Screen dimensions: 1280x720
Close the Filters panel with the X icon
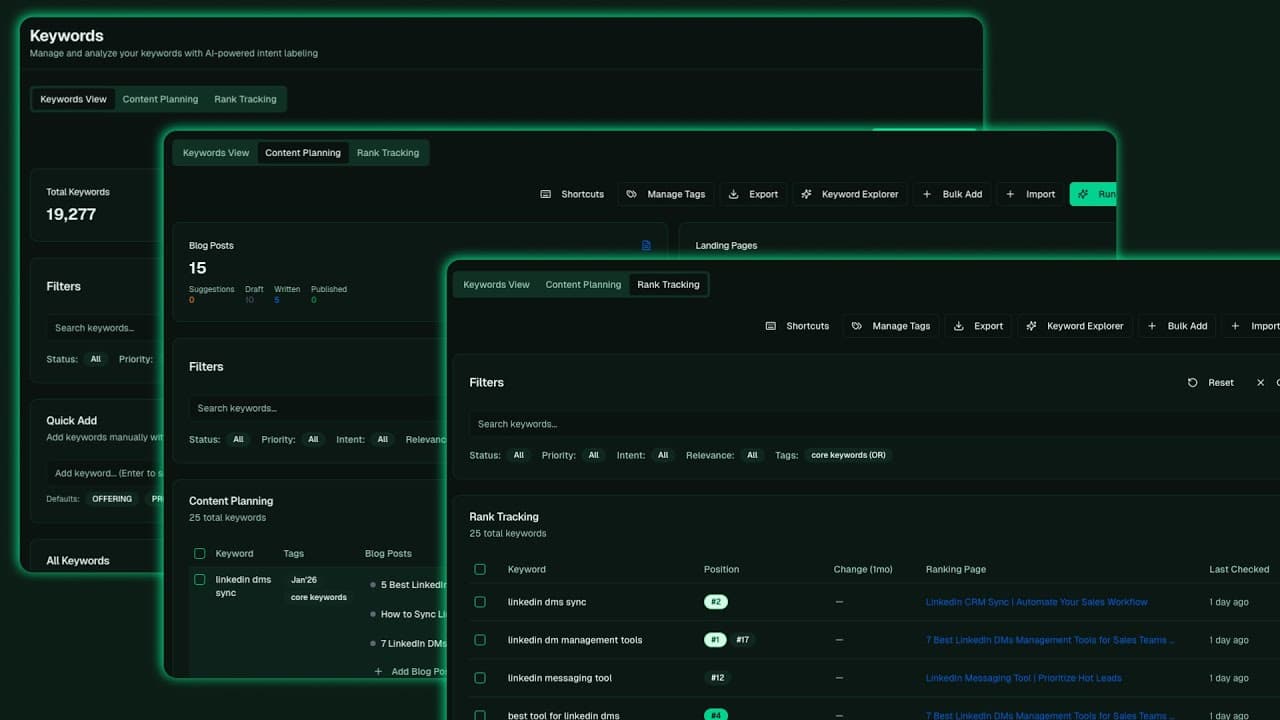pyautogui.click(x=1260, y=383)
